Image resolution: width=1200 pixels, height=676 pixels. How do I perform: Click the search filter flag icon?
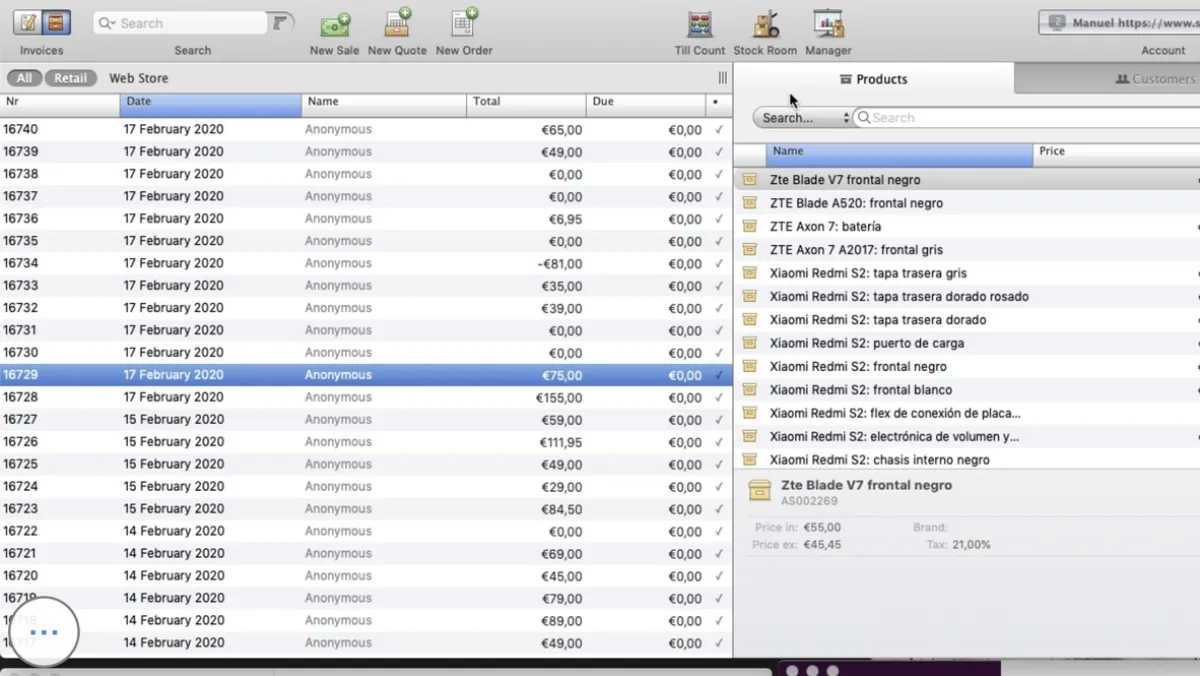click(x=281, y=23)
